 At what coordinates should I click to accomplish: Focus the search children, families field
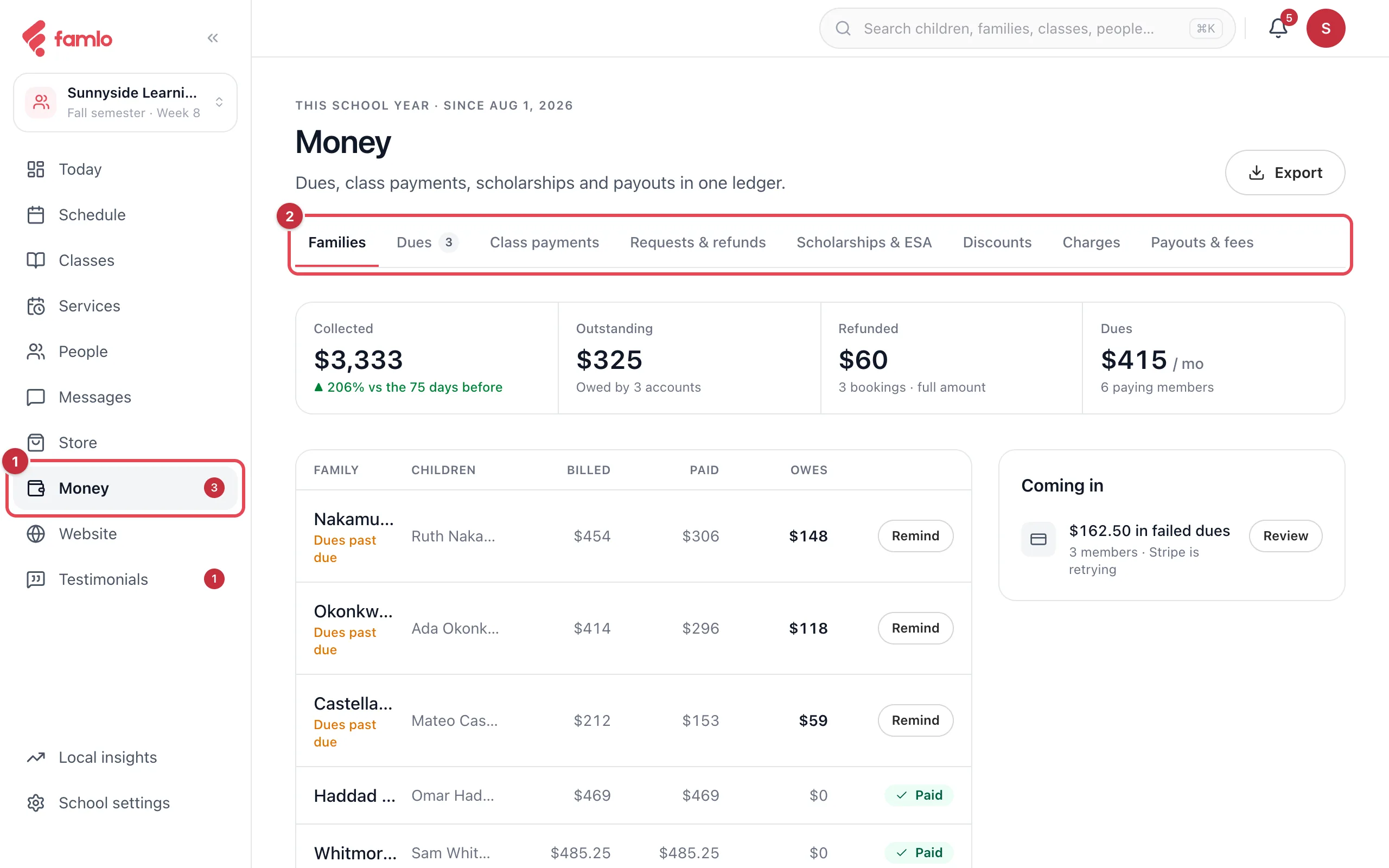(1027, 28)
